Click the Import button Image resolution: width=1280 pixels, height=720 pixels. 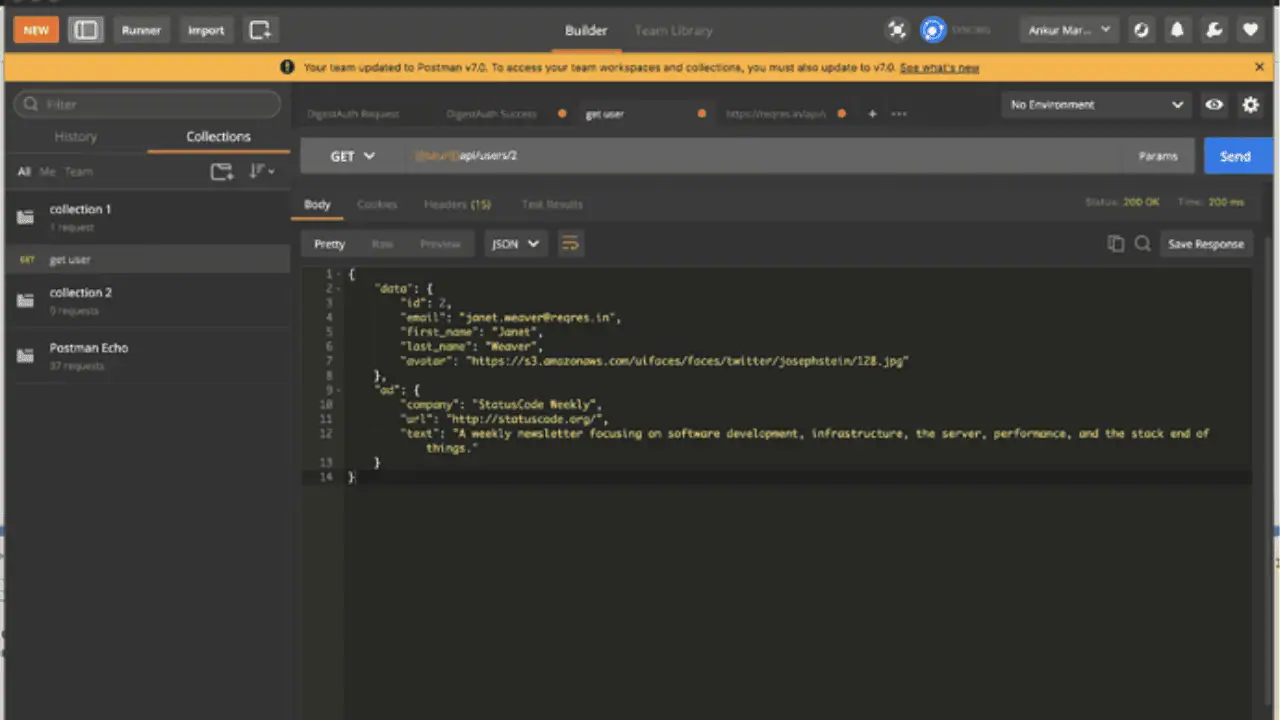[x=206, y=30]
